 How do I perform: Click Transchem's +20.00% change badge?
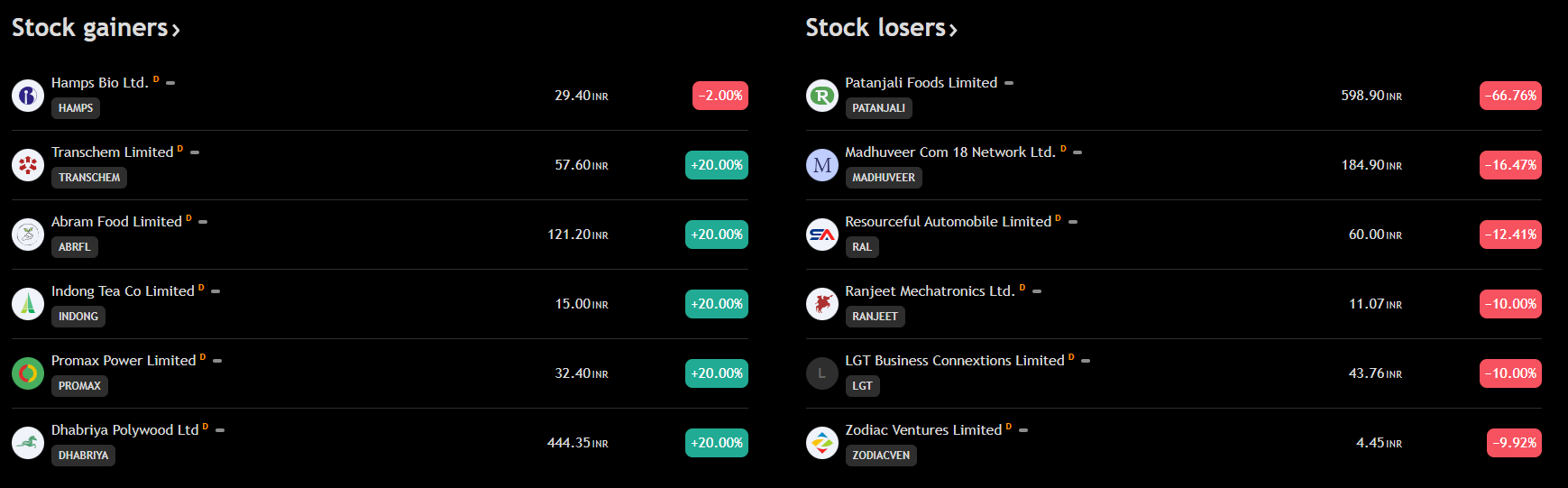(x=717, y=165)
